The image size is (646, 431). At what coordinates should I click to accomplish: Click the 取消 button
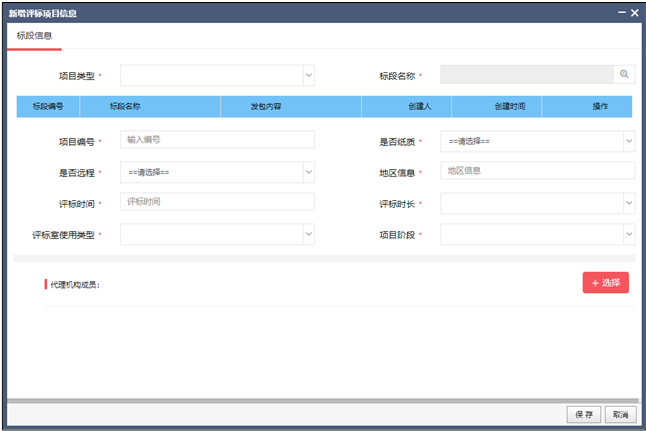[x=620, y=414]
